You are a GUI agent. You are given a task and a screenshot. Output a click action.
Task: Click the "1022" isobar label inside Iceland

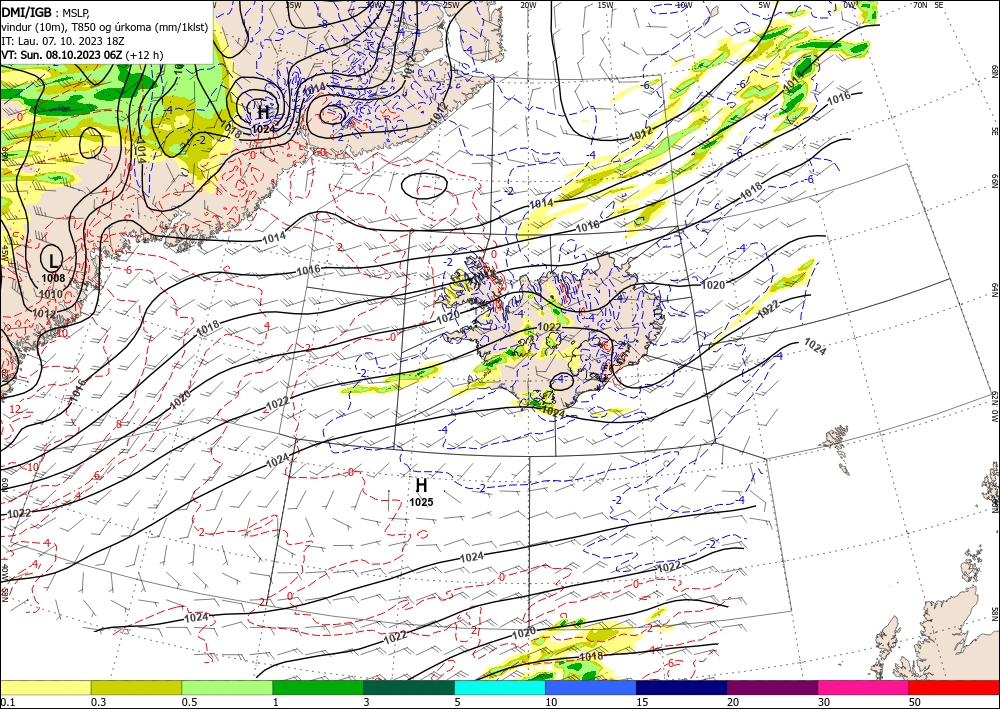coord(549,327)
